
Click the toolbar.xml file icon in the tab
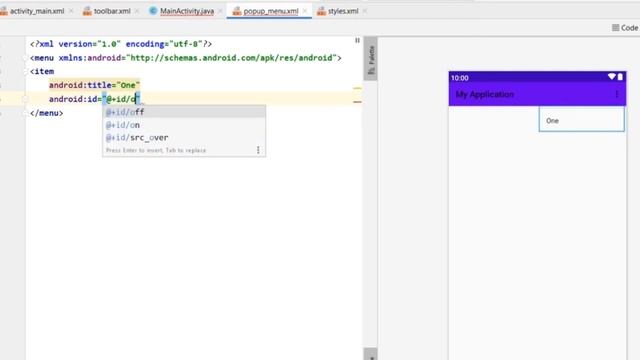point(87,11)
